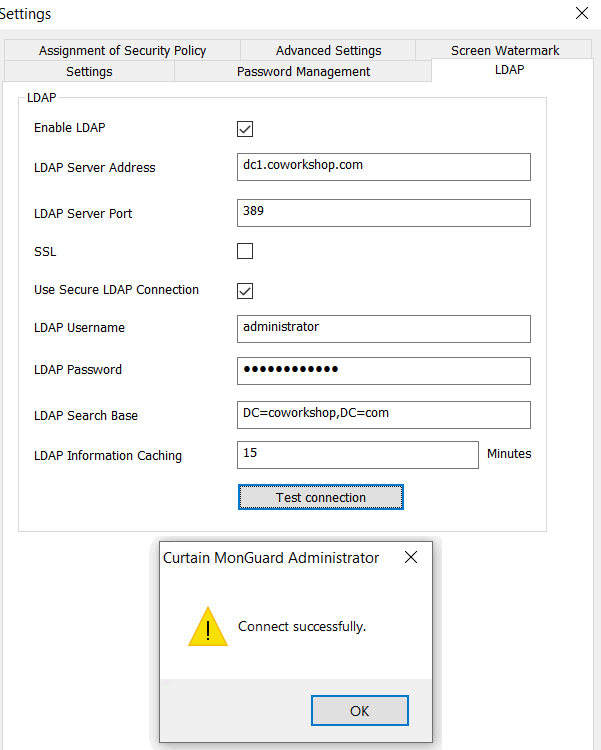Select the Password Management tab
Image resolution: width=601 pixels, height=750 pixels.
click(303, 71)
